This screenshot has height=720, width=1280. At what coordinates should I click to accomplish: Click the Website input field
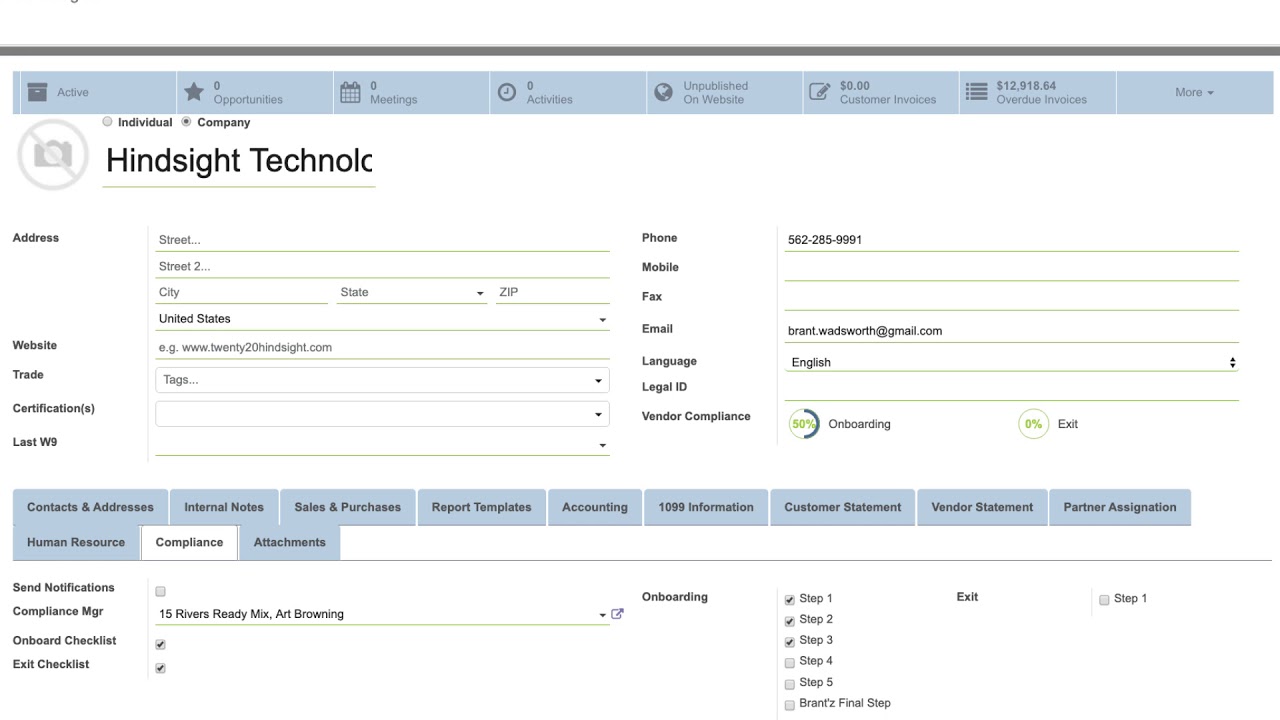[382, 347]
